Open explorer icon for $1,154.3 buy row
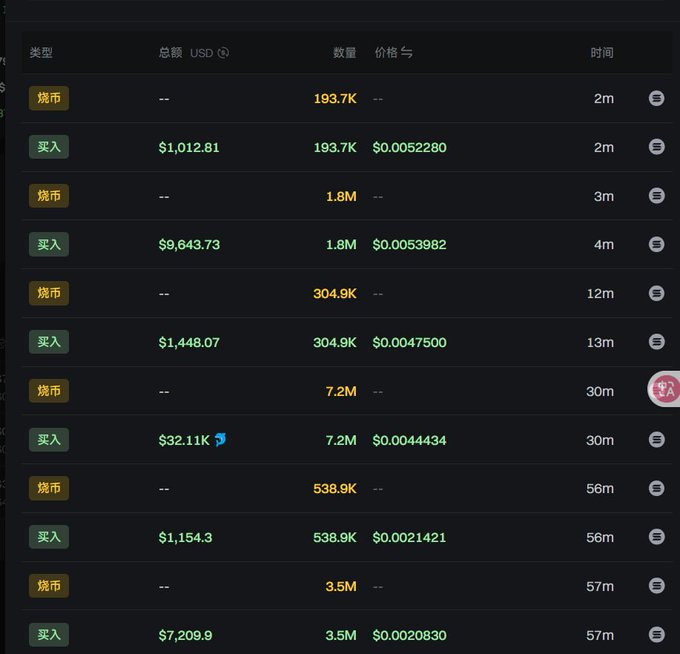This screenshot has width=680, height=654. pos(656,537)
